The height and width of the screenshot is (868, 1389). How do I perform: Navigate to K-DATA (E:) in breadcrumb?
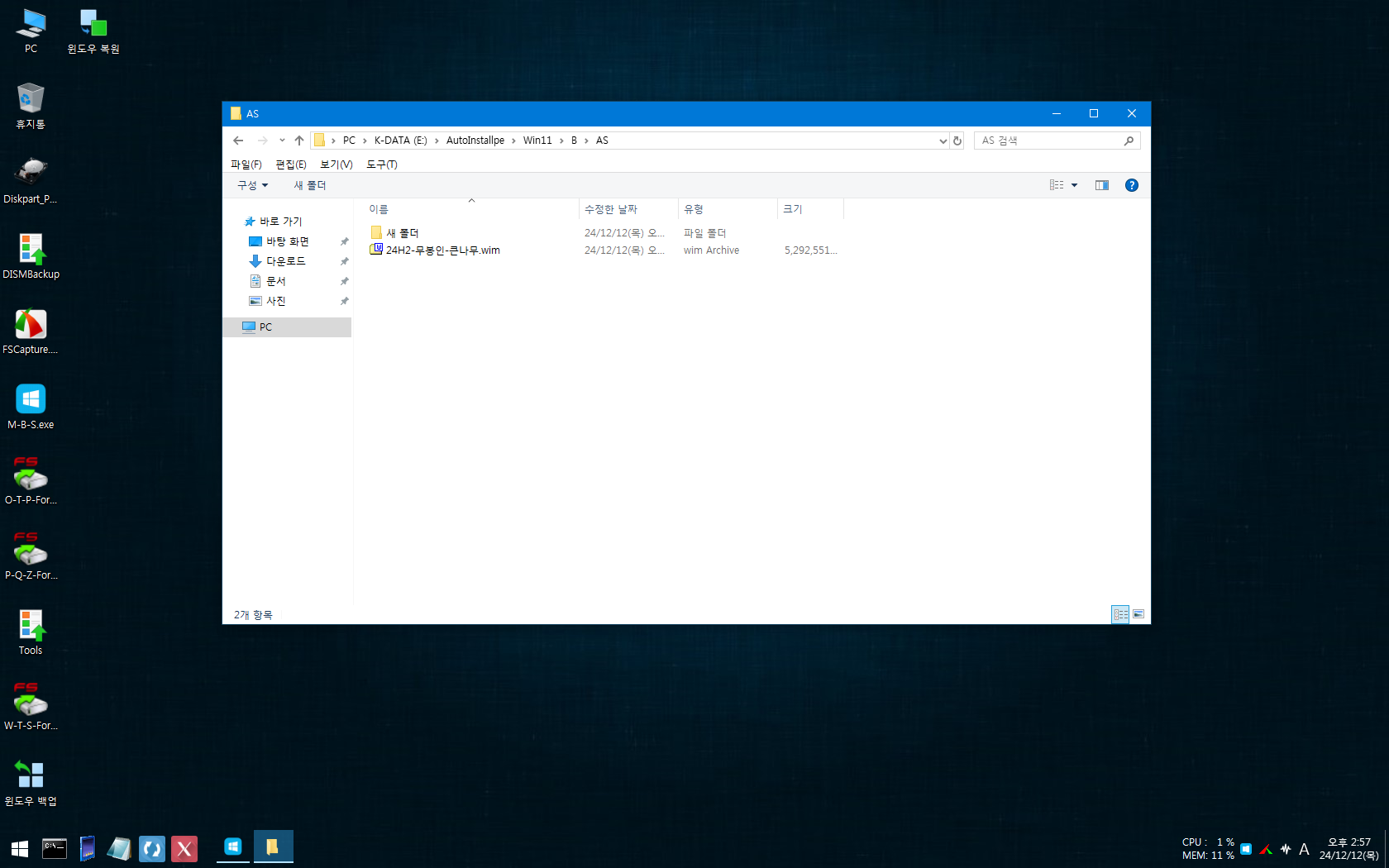pyautogui.click(x=401, y=141)
